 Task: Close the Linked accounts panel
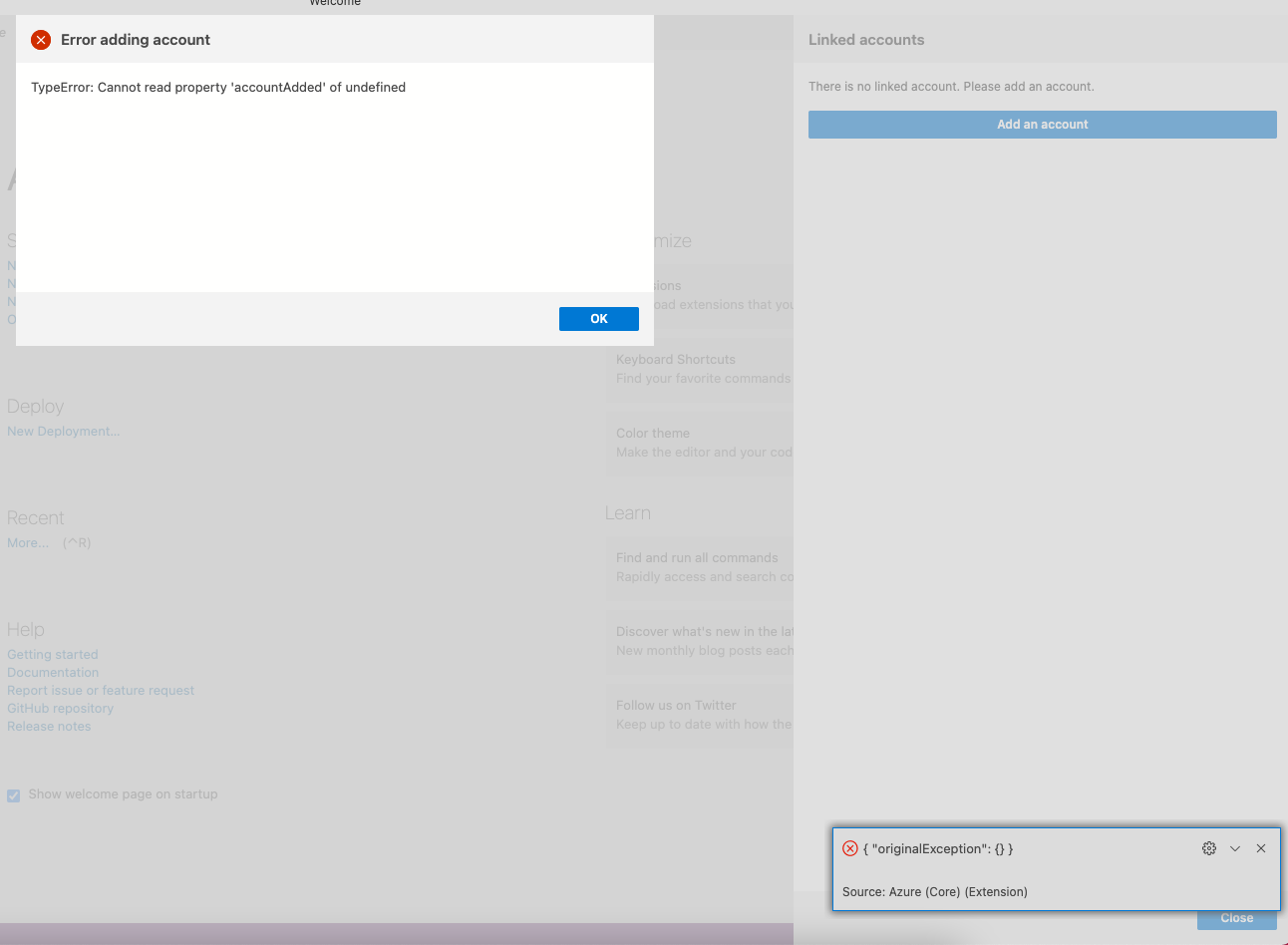click(1236, 919)
